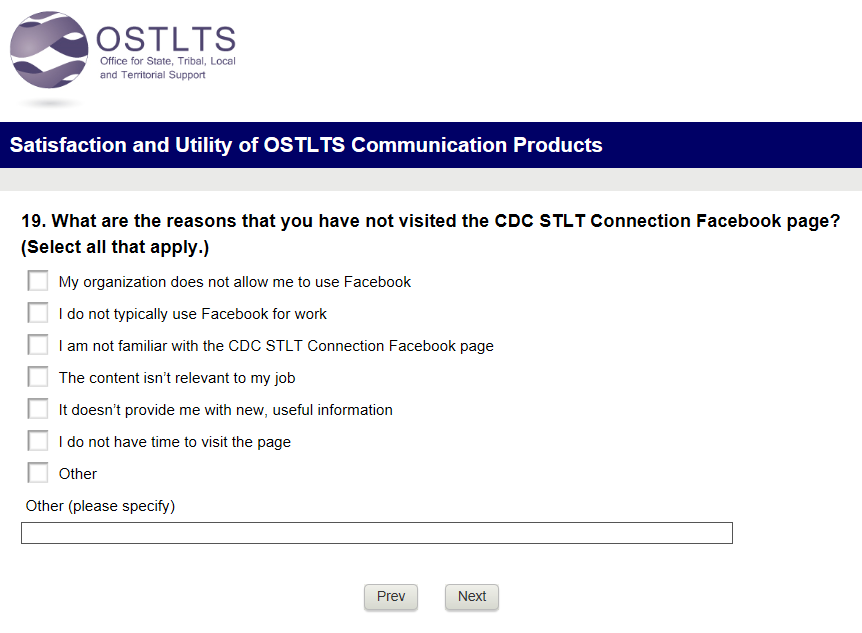Tick checkbox beside not typically using Facebook
Screen dimensions: 862x633
pyautogui.click(x=38, y=313)
